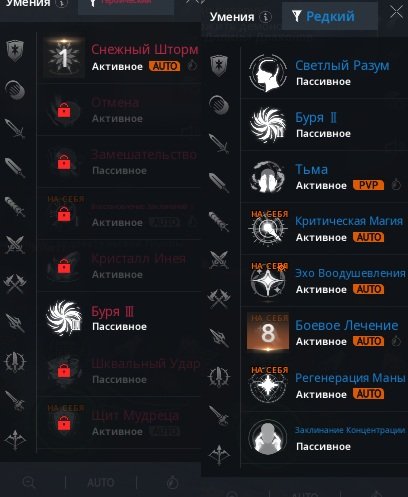Open the Буря II passive skill icon
This screenshot has height=497, width=408.
pyautogui.click(x=268, y=125)
